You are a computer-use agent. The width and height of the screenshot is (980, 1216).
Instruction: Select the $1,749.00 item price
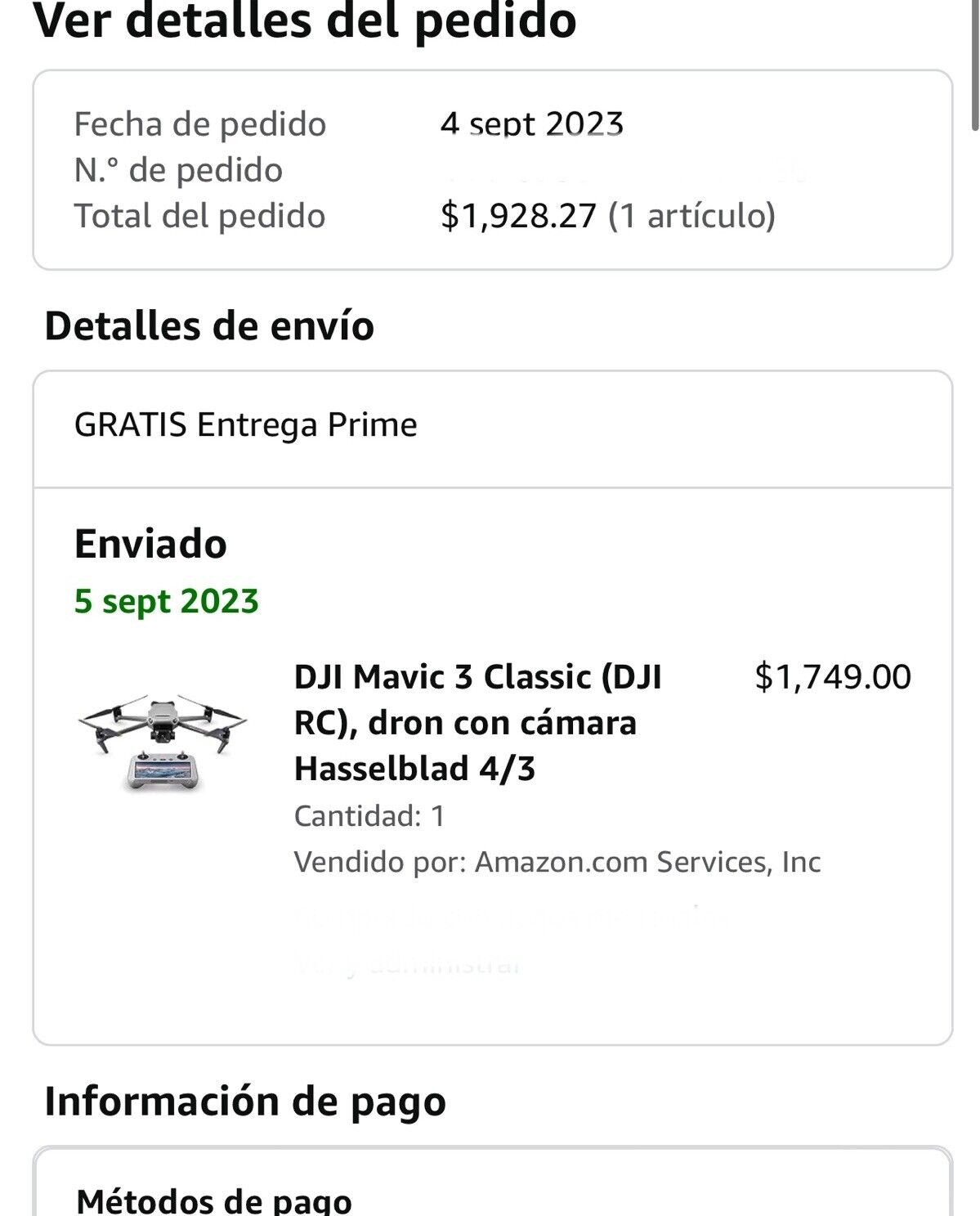(833, 677)
